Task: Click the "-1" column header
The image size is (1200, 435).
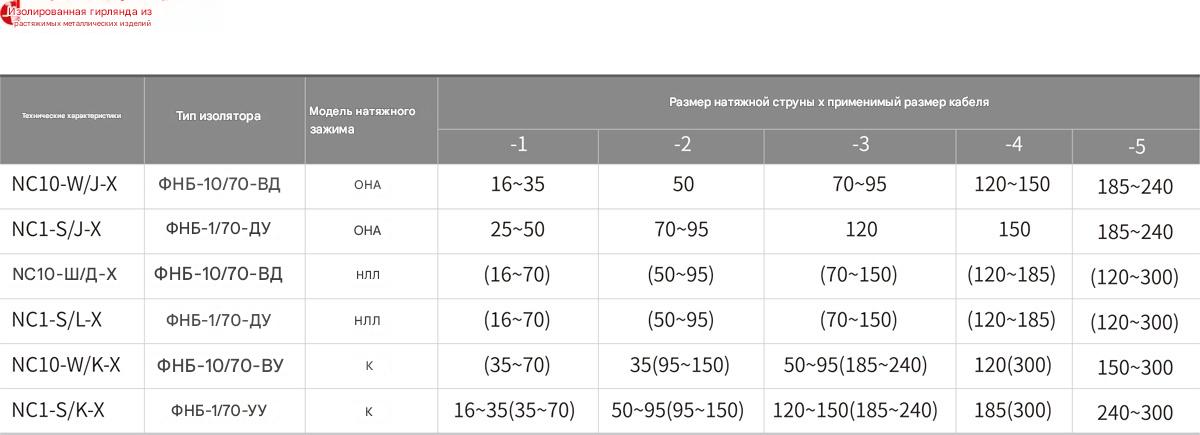Action: (x=518, y=145)
